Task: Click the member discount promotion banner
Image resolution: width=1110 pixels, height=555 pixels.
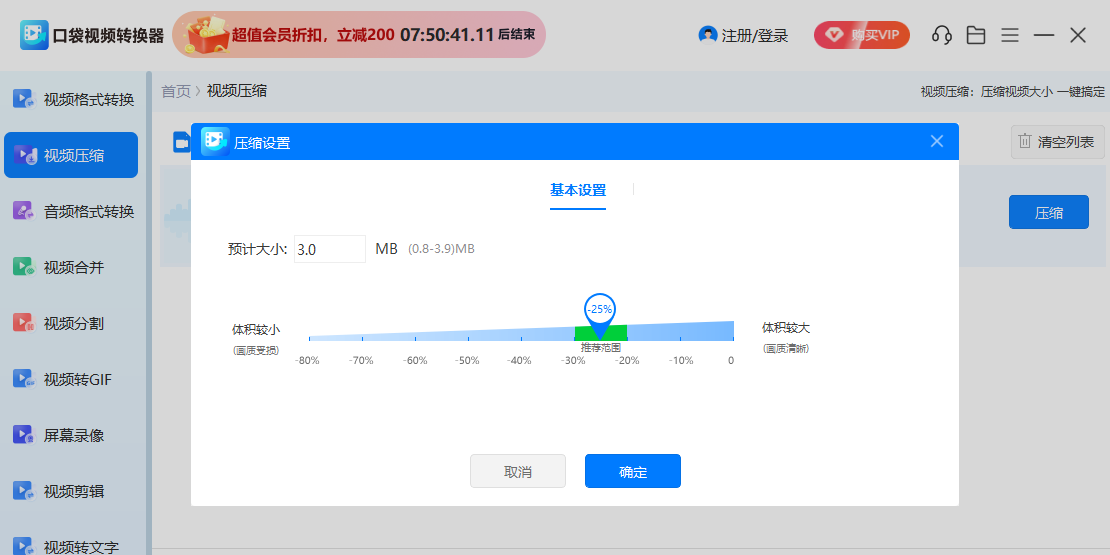Action: [x=359, y=35]
